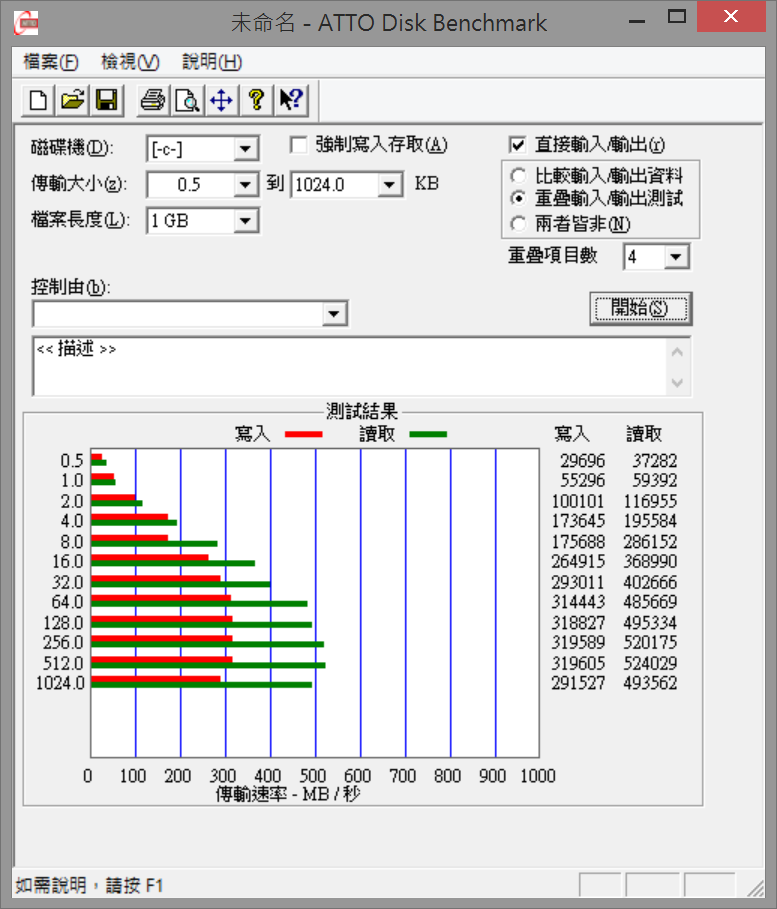Enable the 強制寫入存取(A) checkbox
Screen dimensions: 777x909
tap(299, 145)
